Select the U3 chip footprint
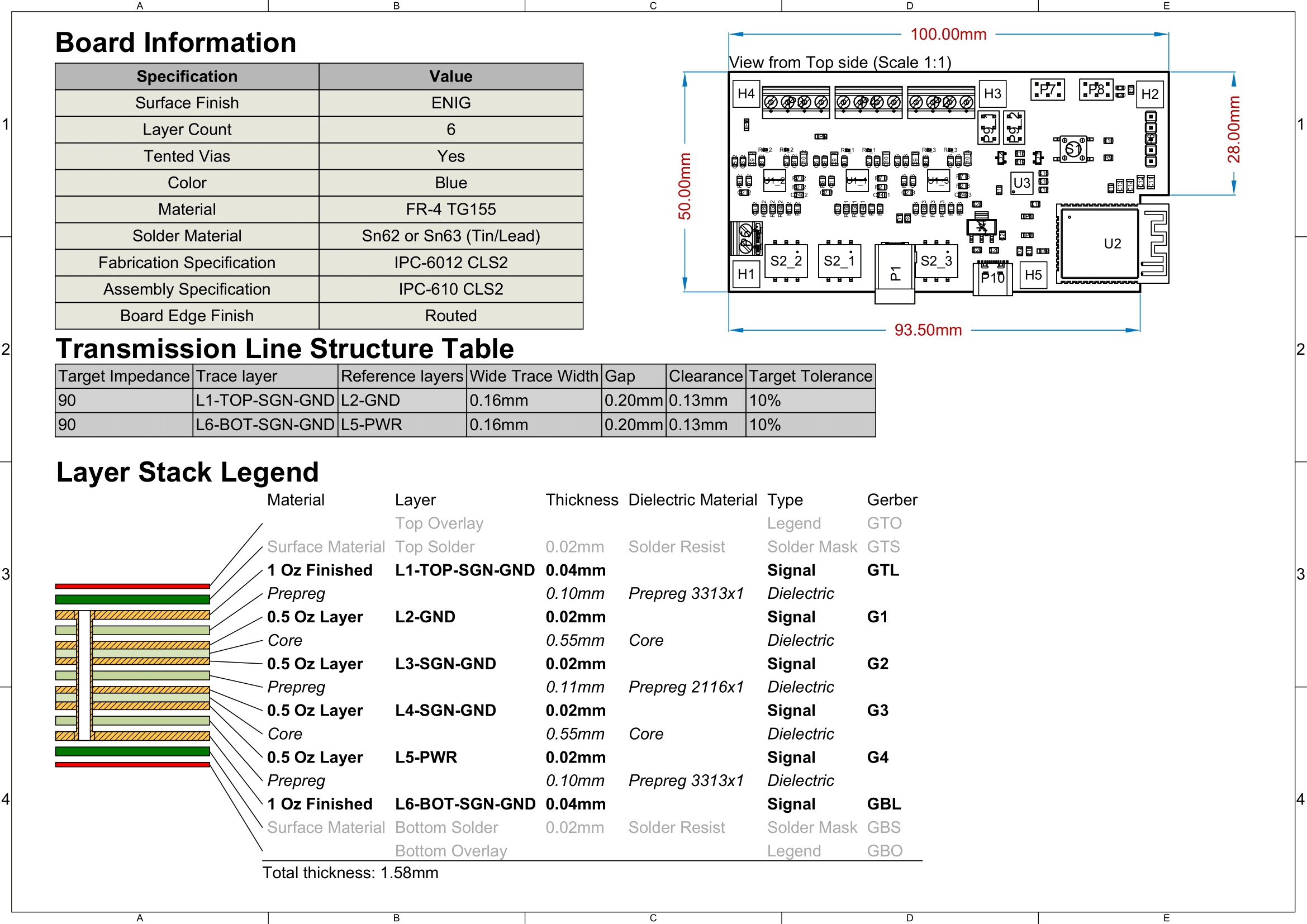This screenshot has width=1307, height=924. click(1021, 183)
